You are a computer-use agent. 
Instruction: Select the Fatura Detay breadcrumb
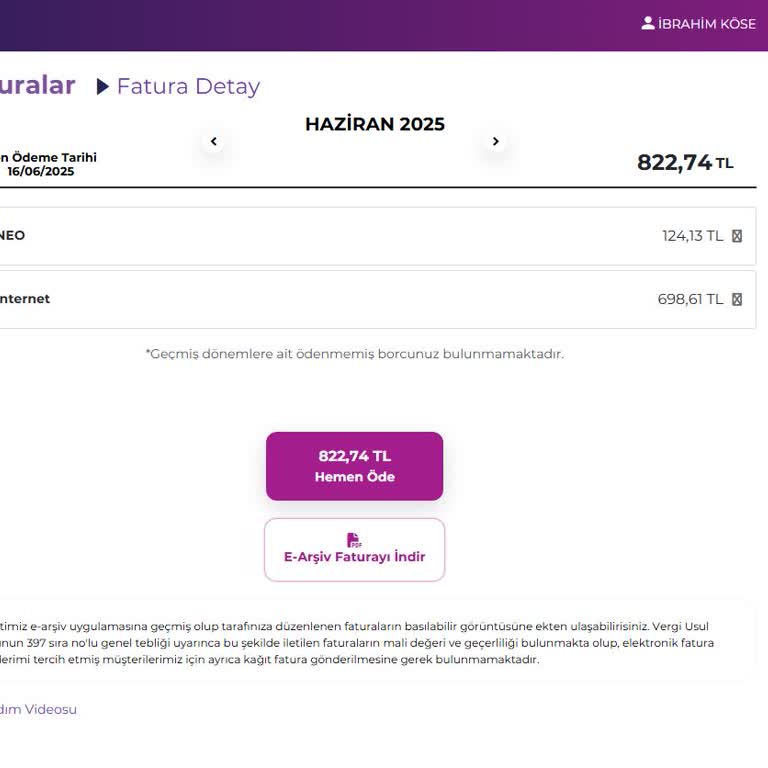188,87
